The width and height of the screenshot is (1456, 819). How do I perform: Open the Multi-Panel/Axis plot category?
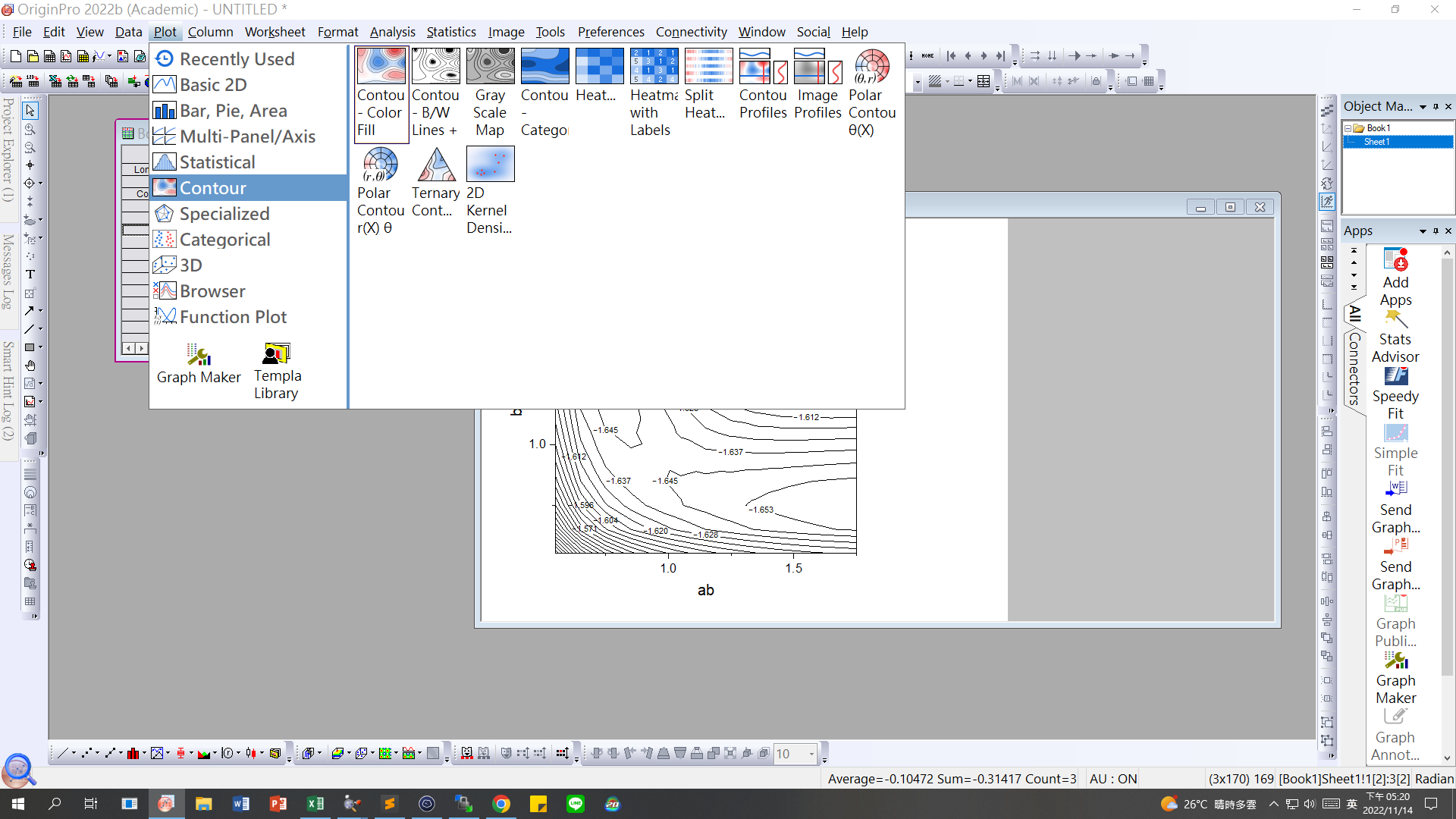click(x=249, y=136)
